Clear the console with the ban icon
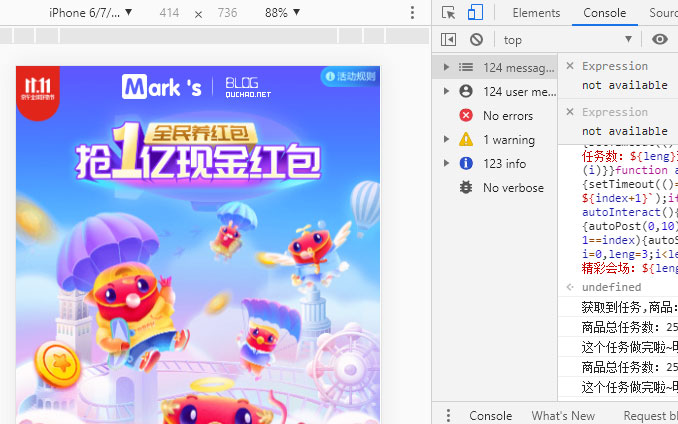The image size is (678, 424). click(477, 40)
